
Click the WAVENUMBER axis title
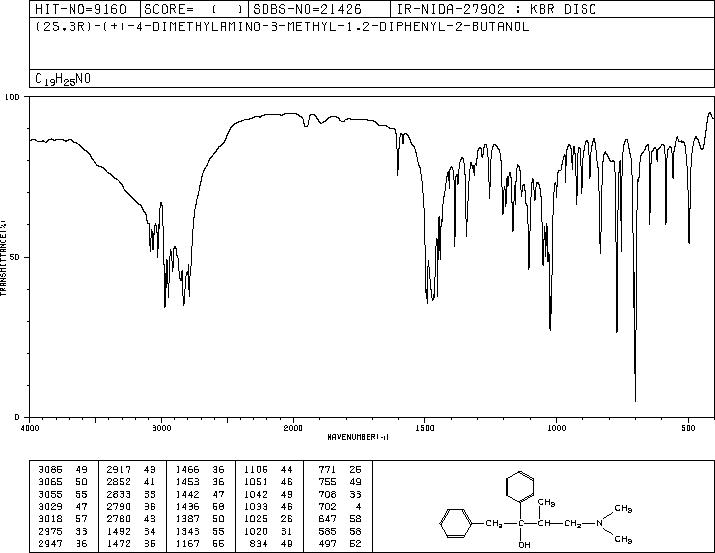(358, 437)
